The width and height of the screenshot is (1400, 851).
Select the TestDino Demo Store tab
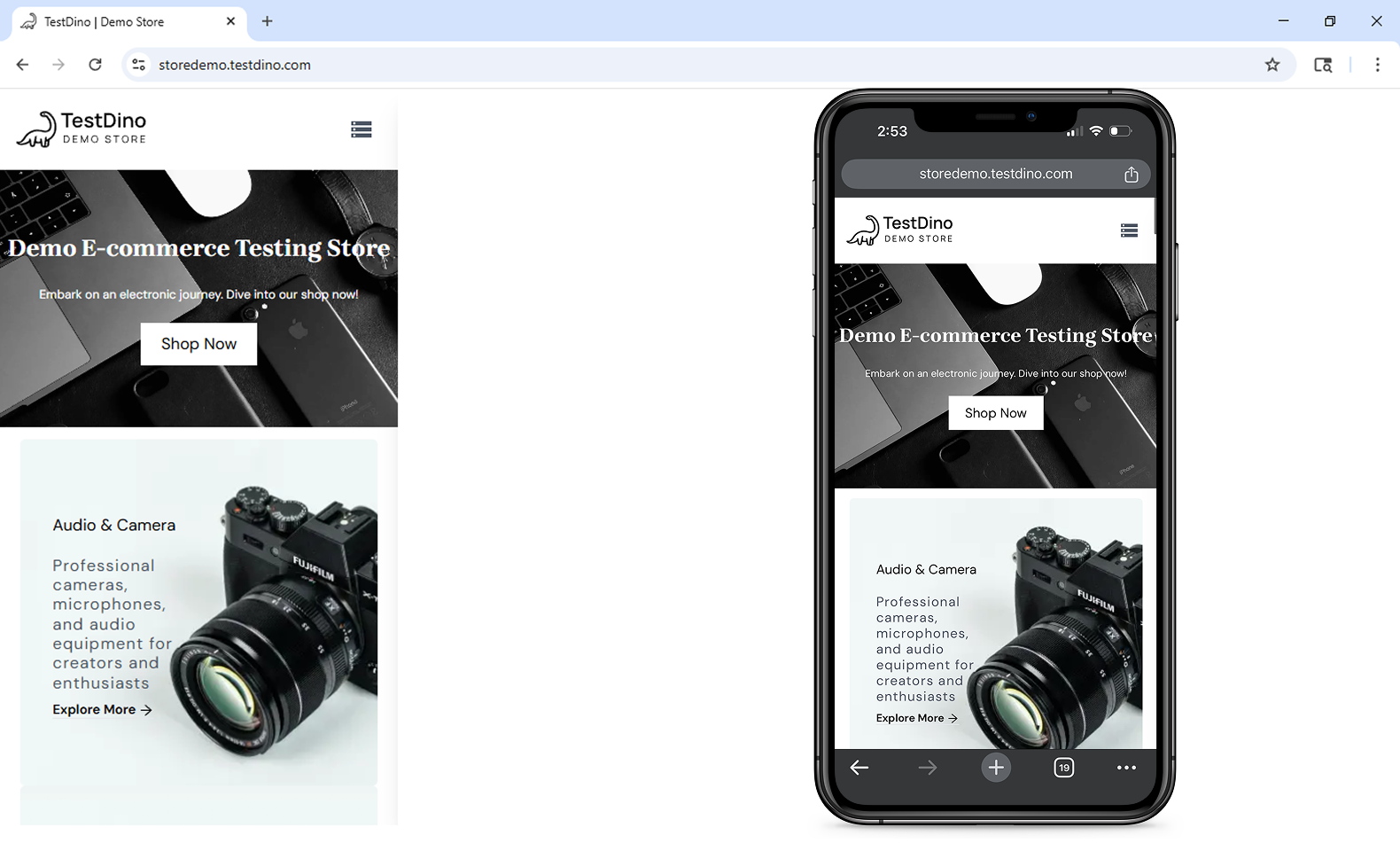[x=115, y=21]
